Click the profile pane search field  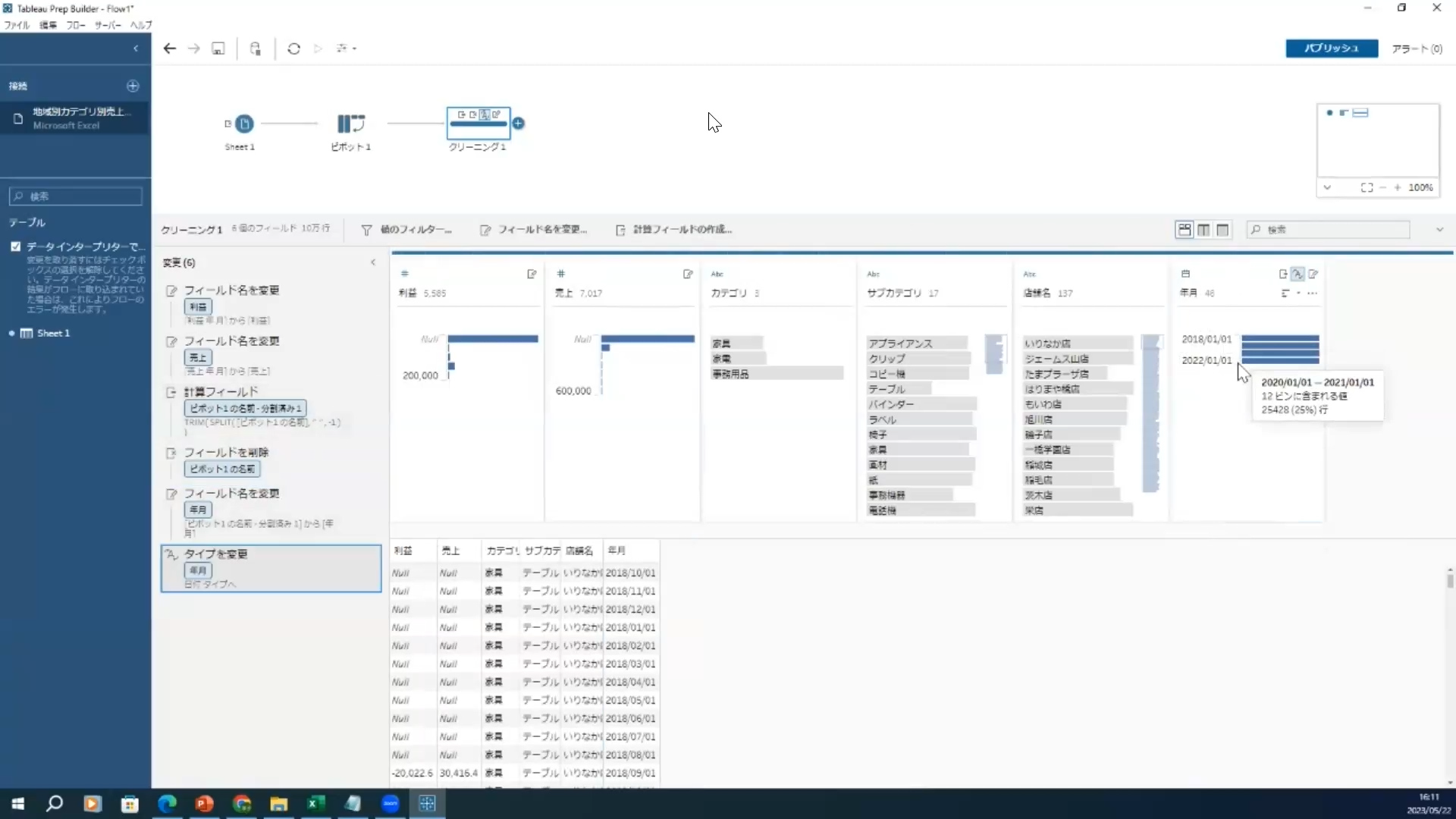[x=1329, y=230]
